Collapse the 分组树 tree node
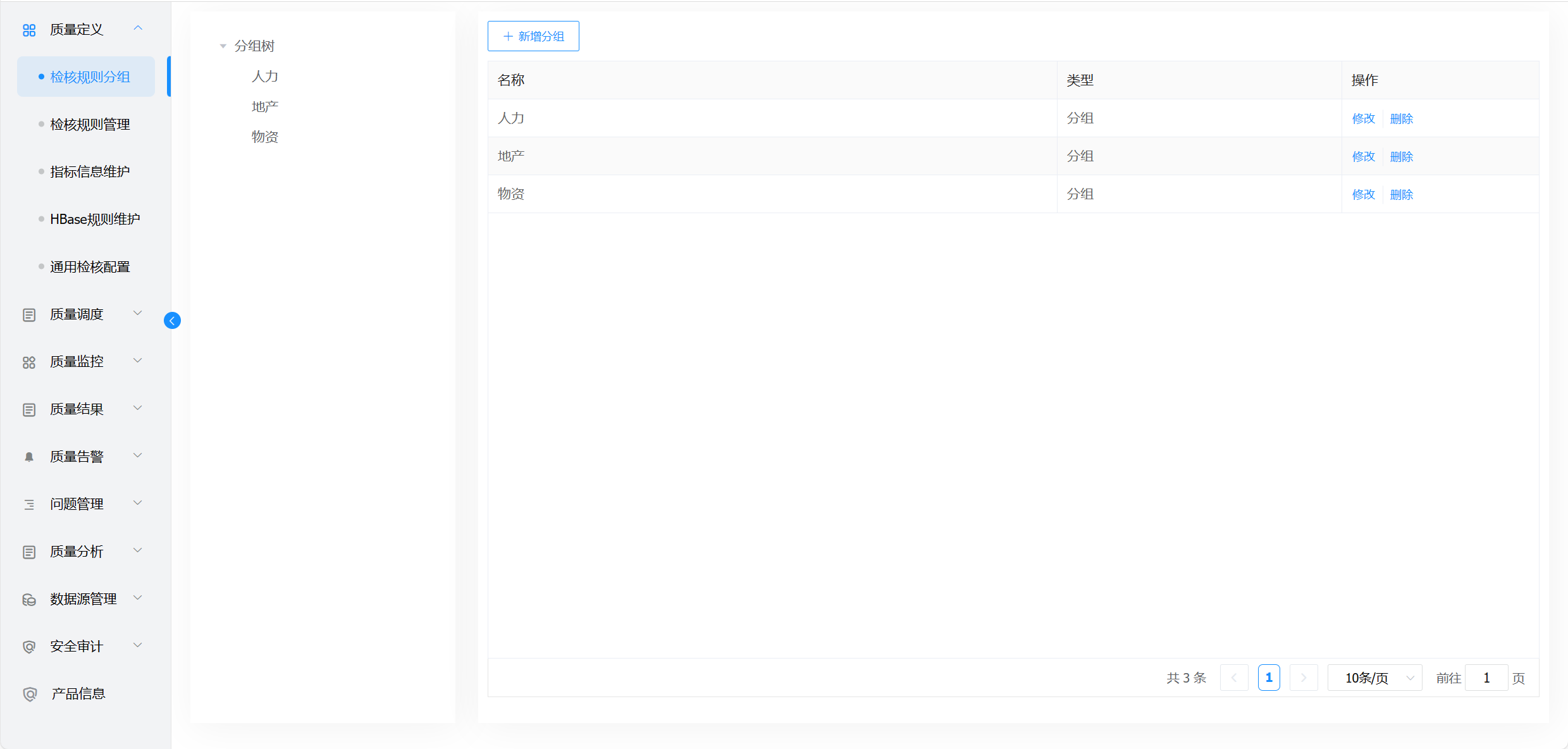 [223, 46]
